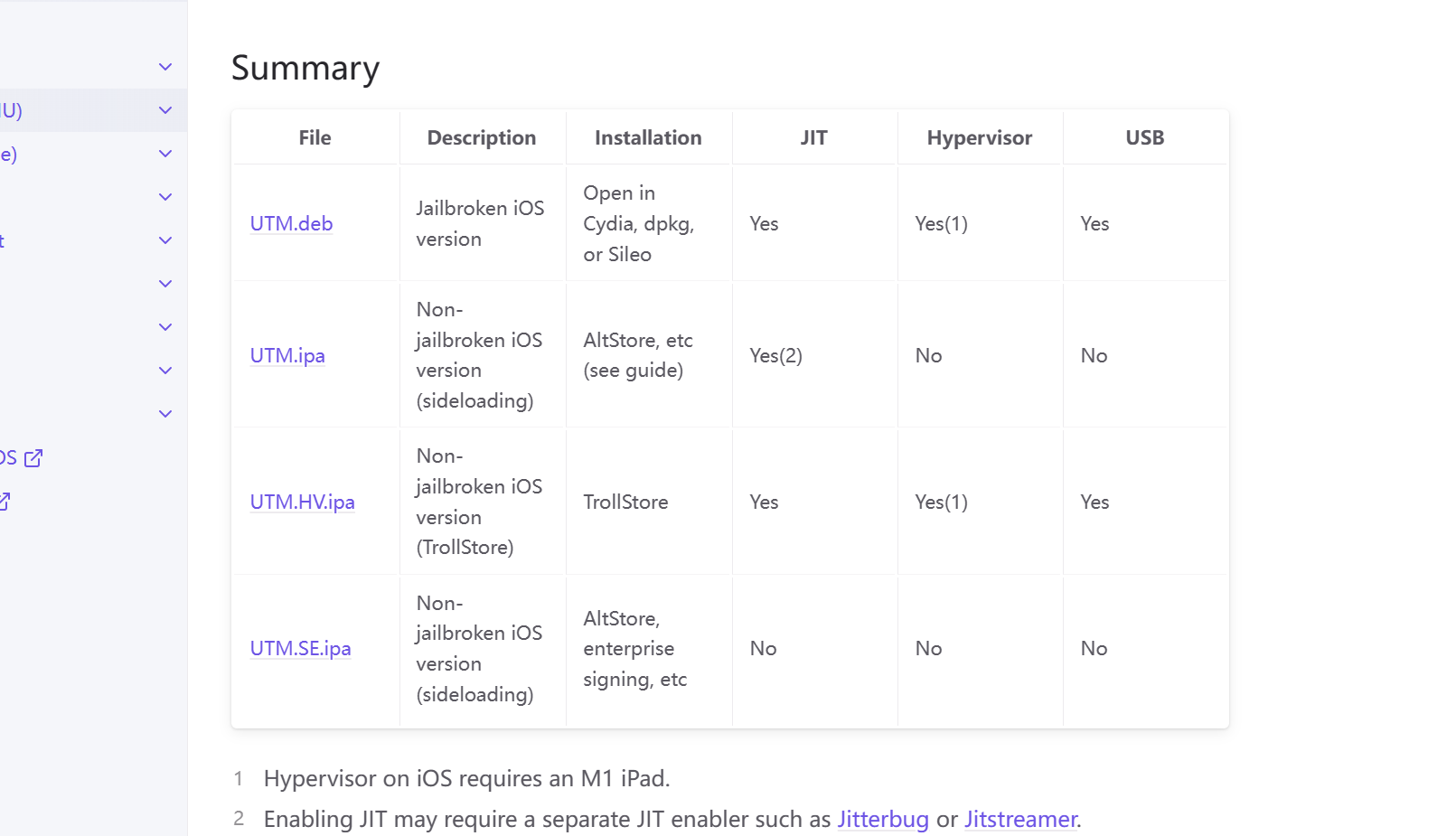Click footnote "Hypervisor on iOS requires an M1 iPad."
This screenshot has width=1456, height=836.
[x=467, y=778]
